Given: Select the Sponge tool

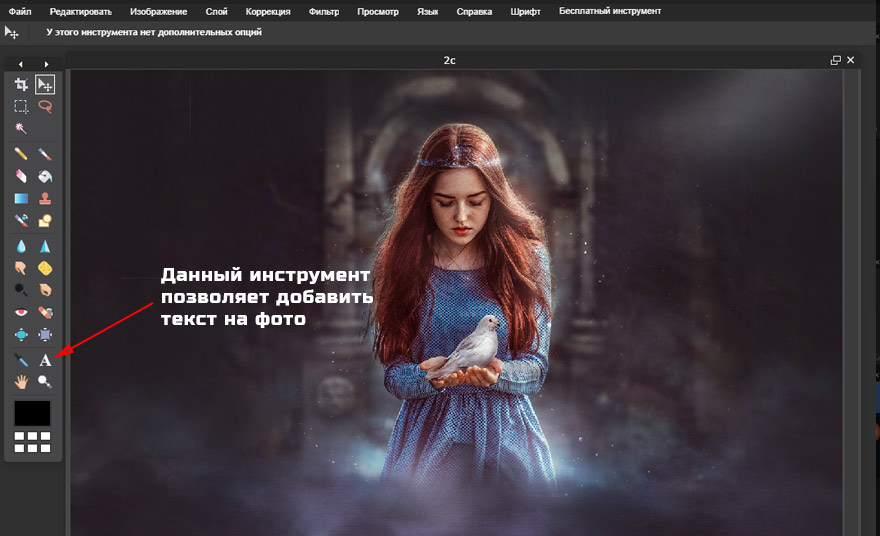Looking at the screenshot, I should coord(45,268).
